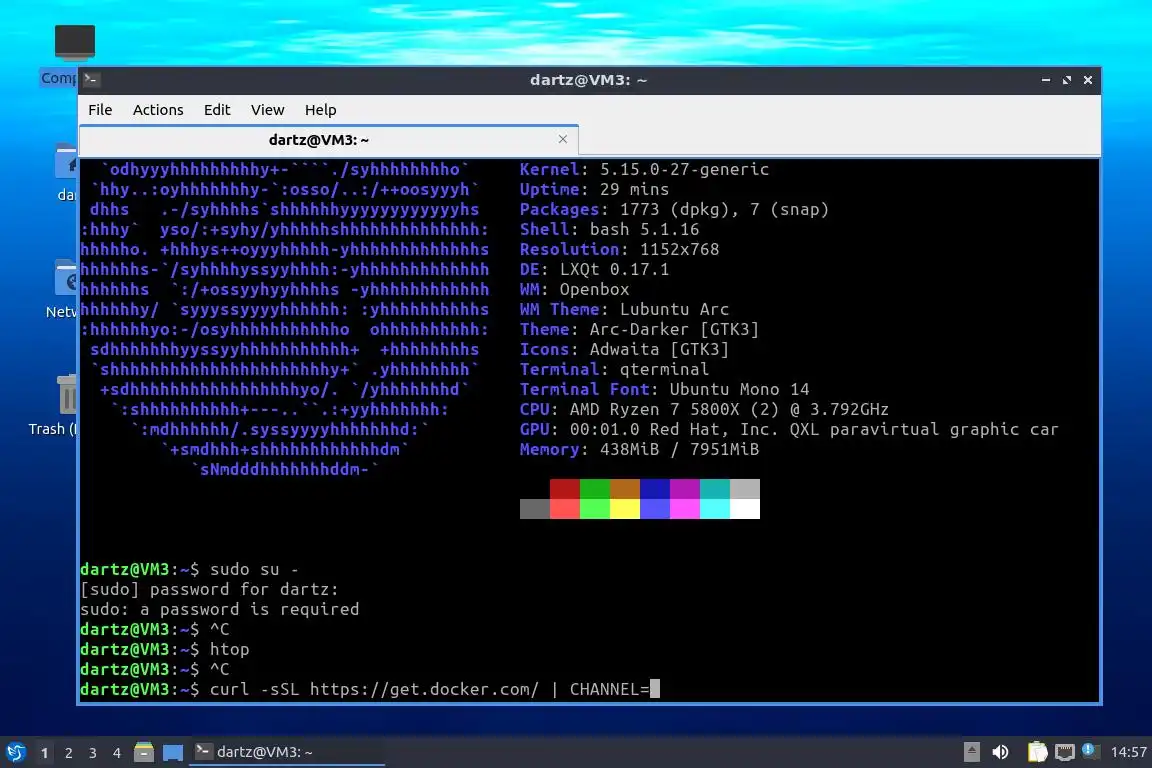Open the Lubuntu start menu icon

[15, 752]
